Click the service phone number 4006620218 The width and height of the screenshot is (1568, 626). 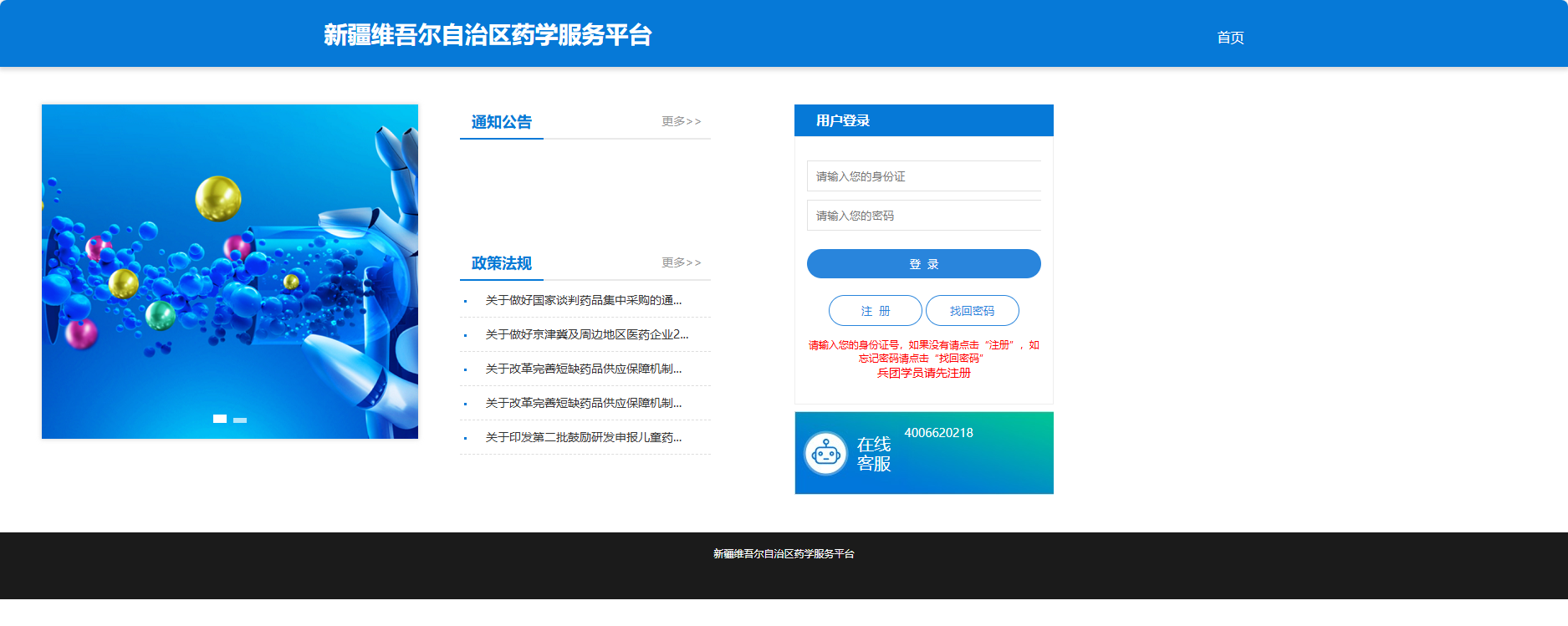[939, 433]
